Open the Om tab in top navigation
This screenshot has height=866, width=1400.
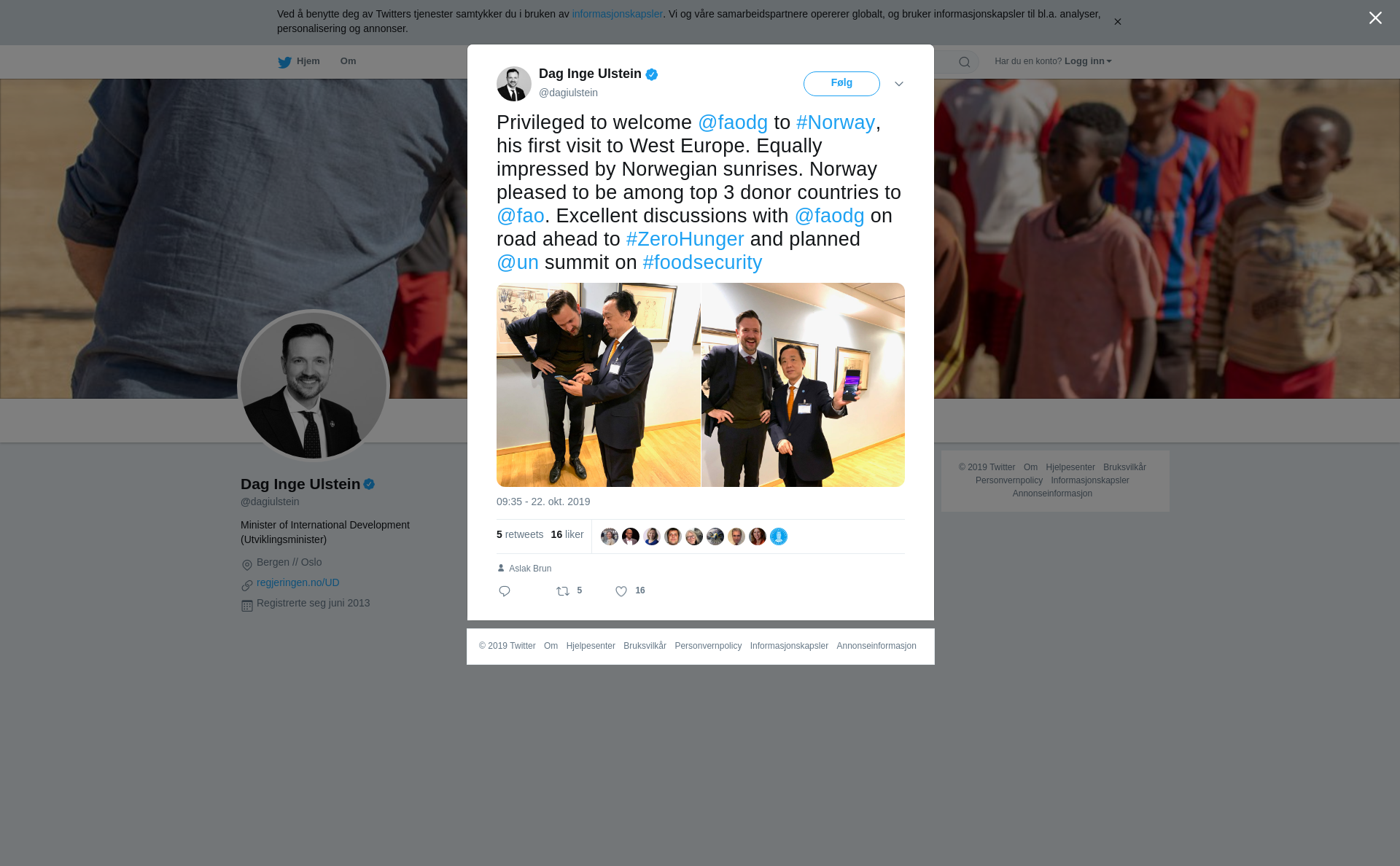point(348,61)
